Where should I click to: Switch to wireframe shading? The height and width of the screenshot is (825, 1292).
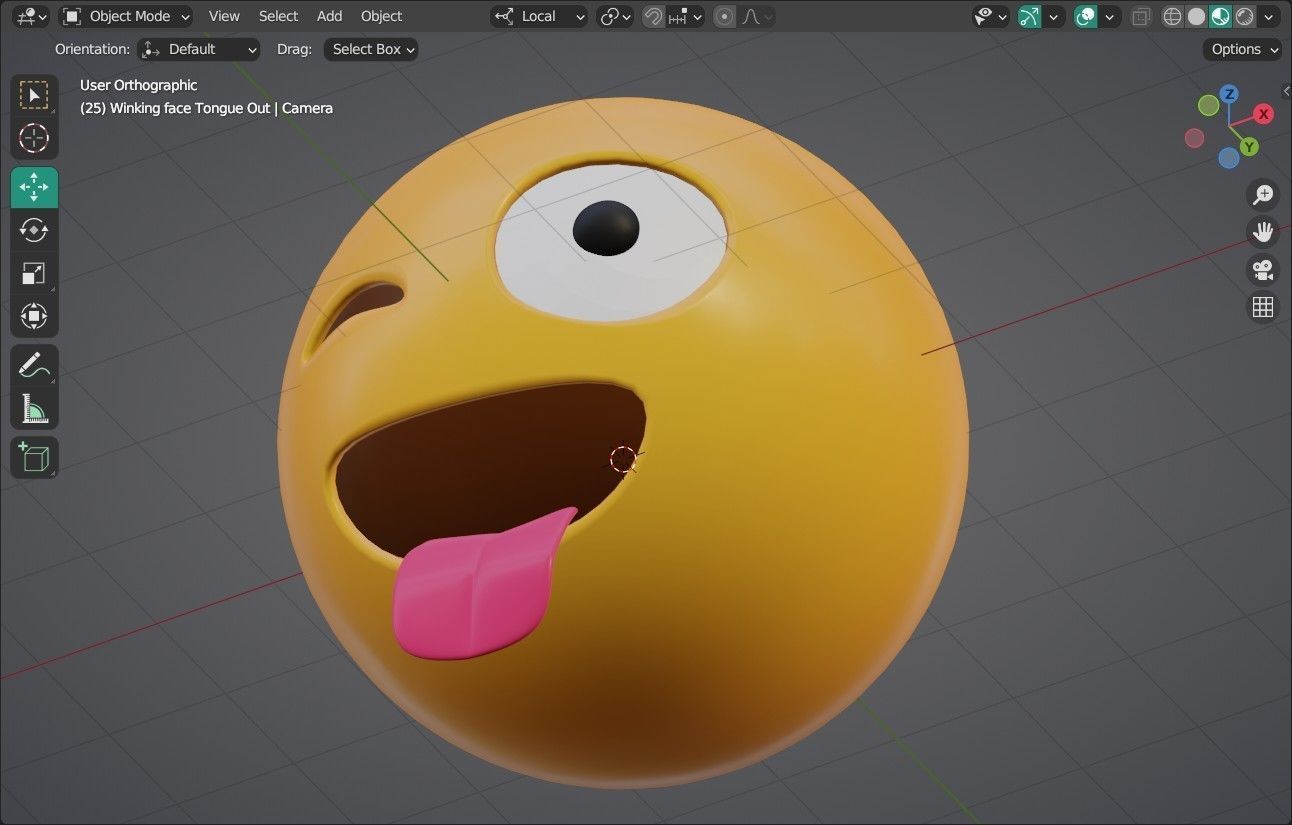(x=1172, y=16)
